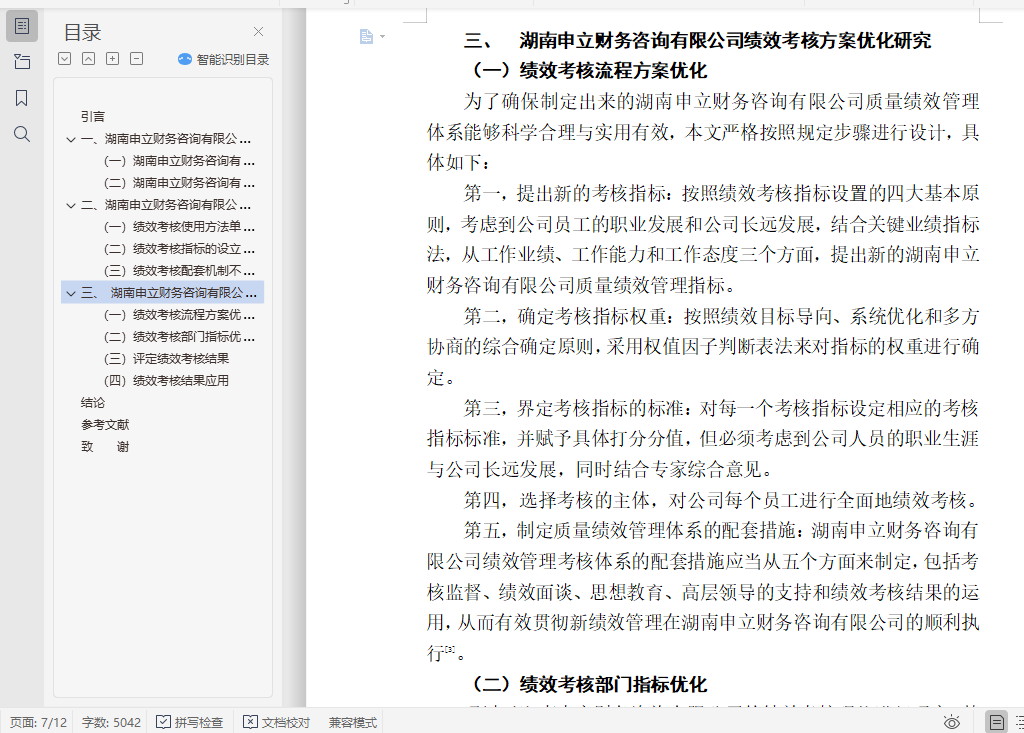
Task: Click heading 三、湖南申立财务咨询有限公司绩效考核方案优化研究 in document
Action: coord(697,41)
